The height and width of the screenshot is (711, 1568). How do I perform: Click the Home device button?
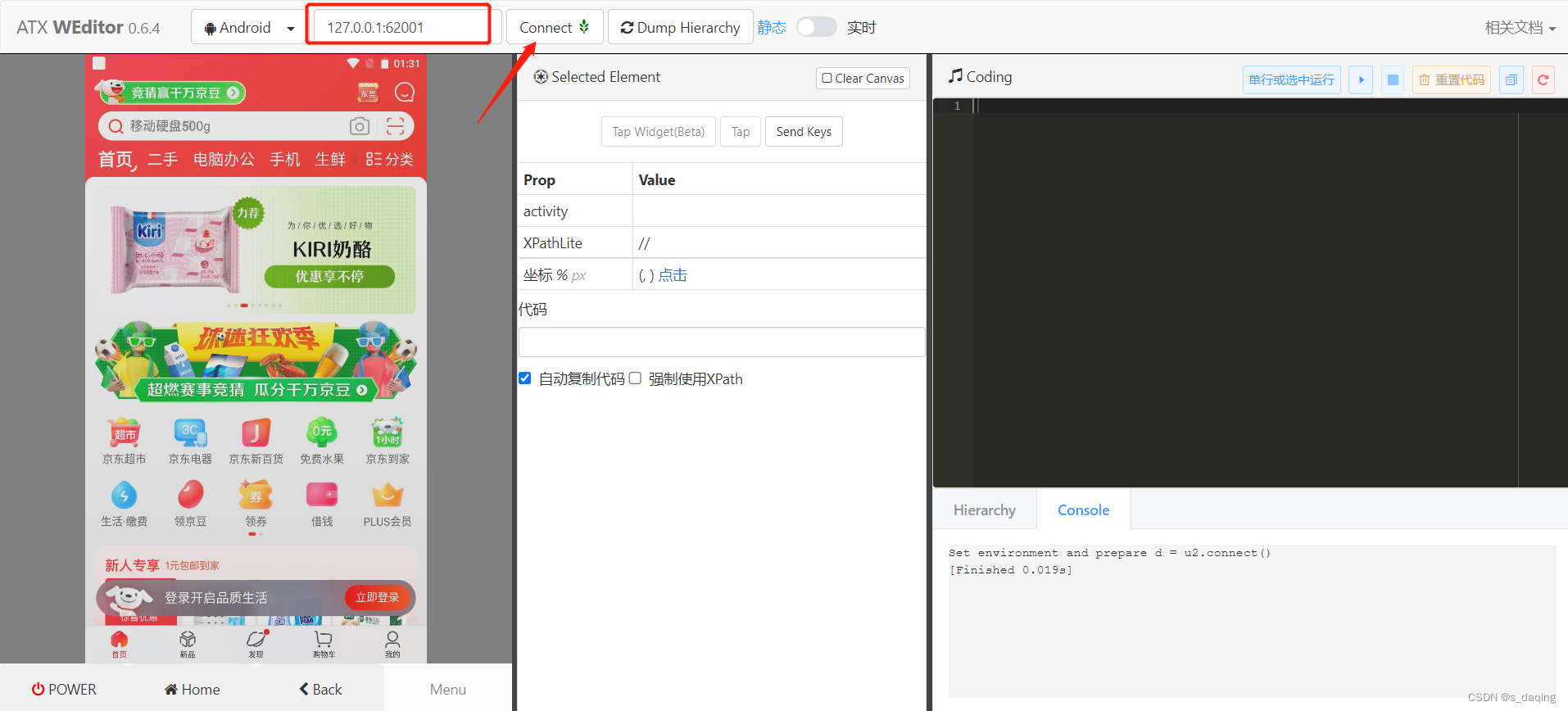pyautogui.click(x=192, y=689)
